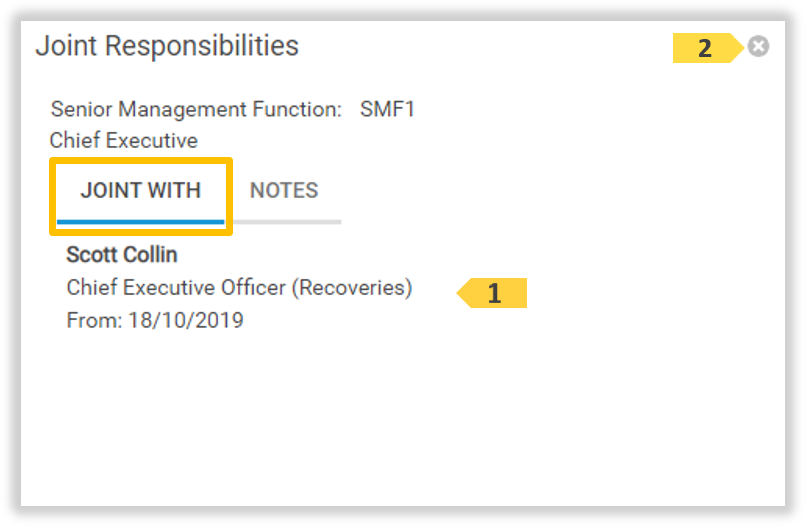Click the yellow callout marker numbered 1
This screenshot has height=527, width=806.
493,293
